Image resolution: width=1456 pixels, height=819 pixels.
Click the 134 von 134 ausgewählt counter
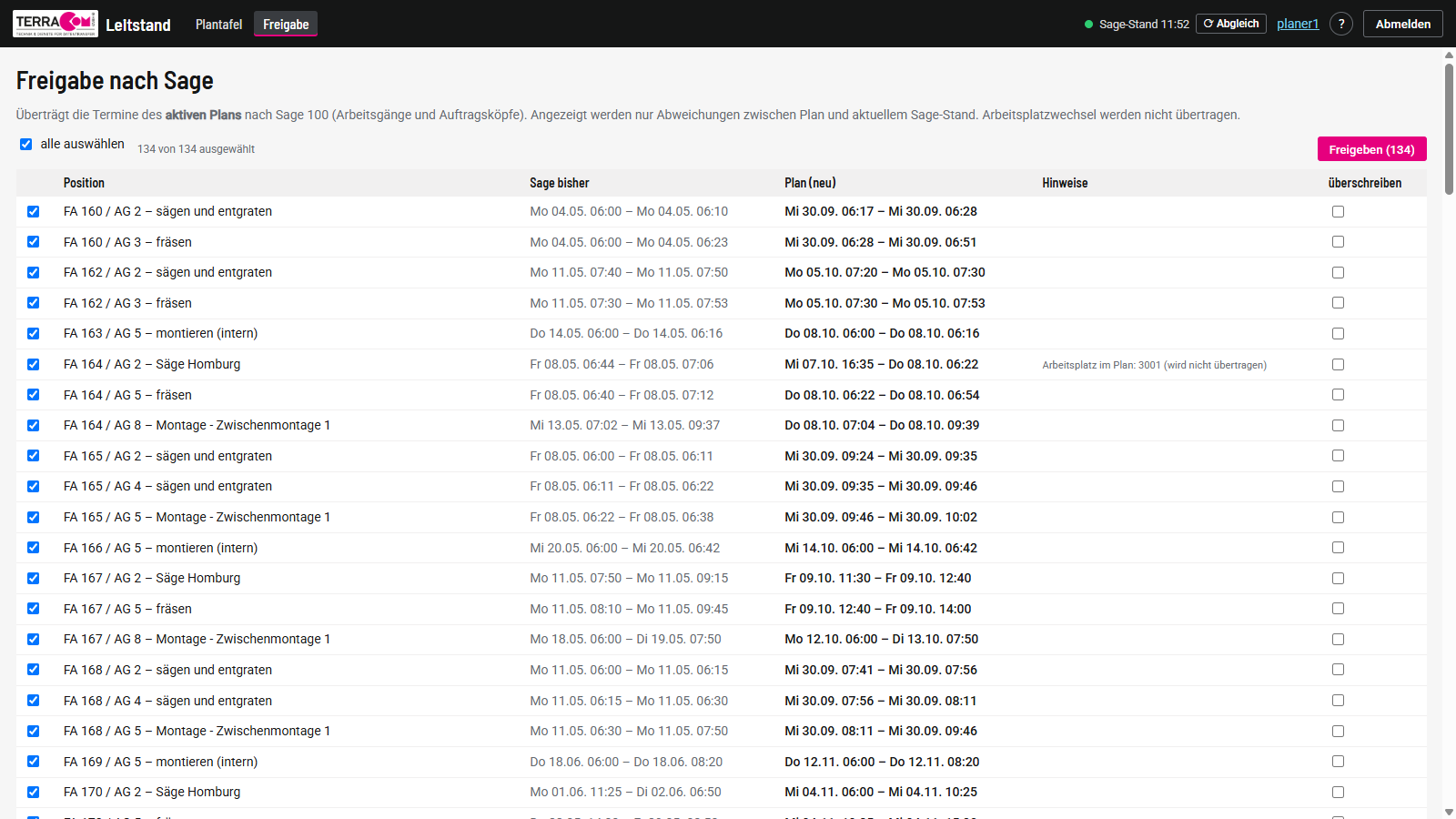click(196, 149)
